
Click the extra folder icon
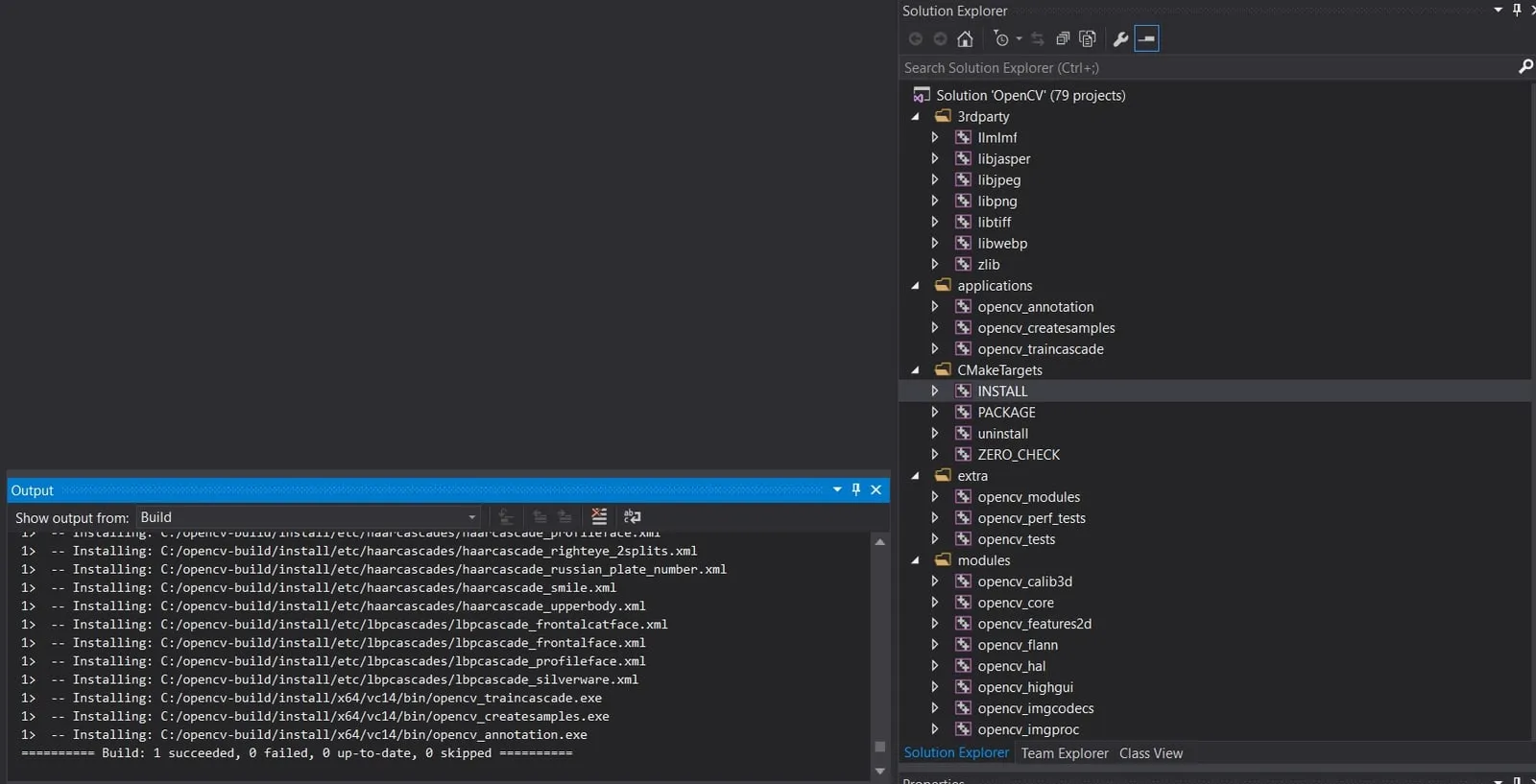pos(943,475)
